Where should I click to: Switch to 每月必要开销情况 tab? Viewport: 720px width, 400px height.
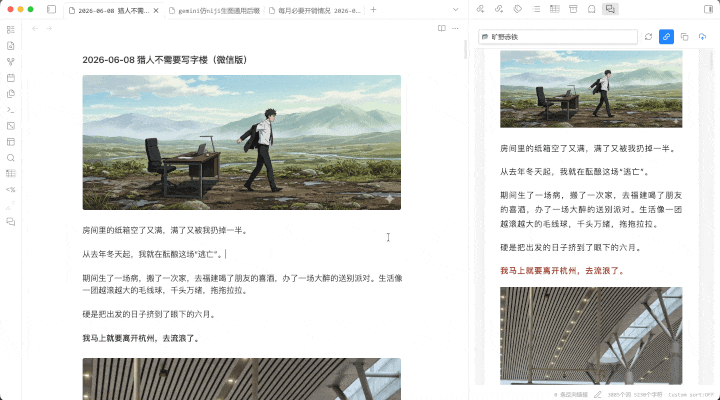coord(315,11)
